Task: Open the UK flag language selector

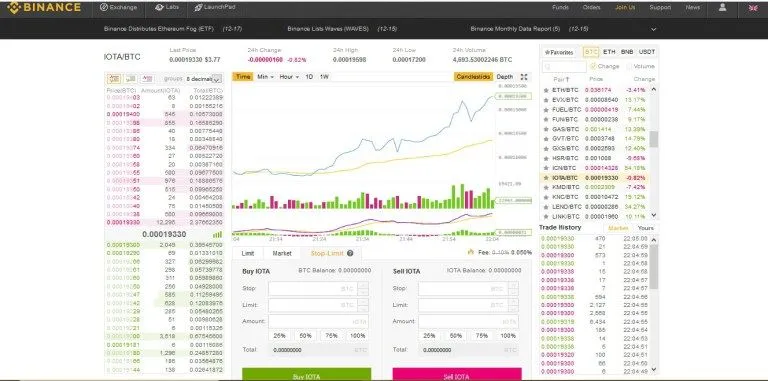Action: coord(753,8)
